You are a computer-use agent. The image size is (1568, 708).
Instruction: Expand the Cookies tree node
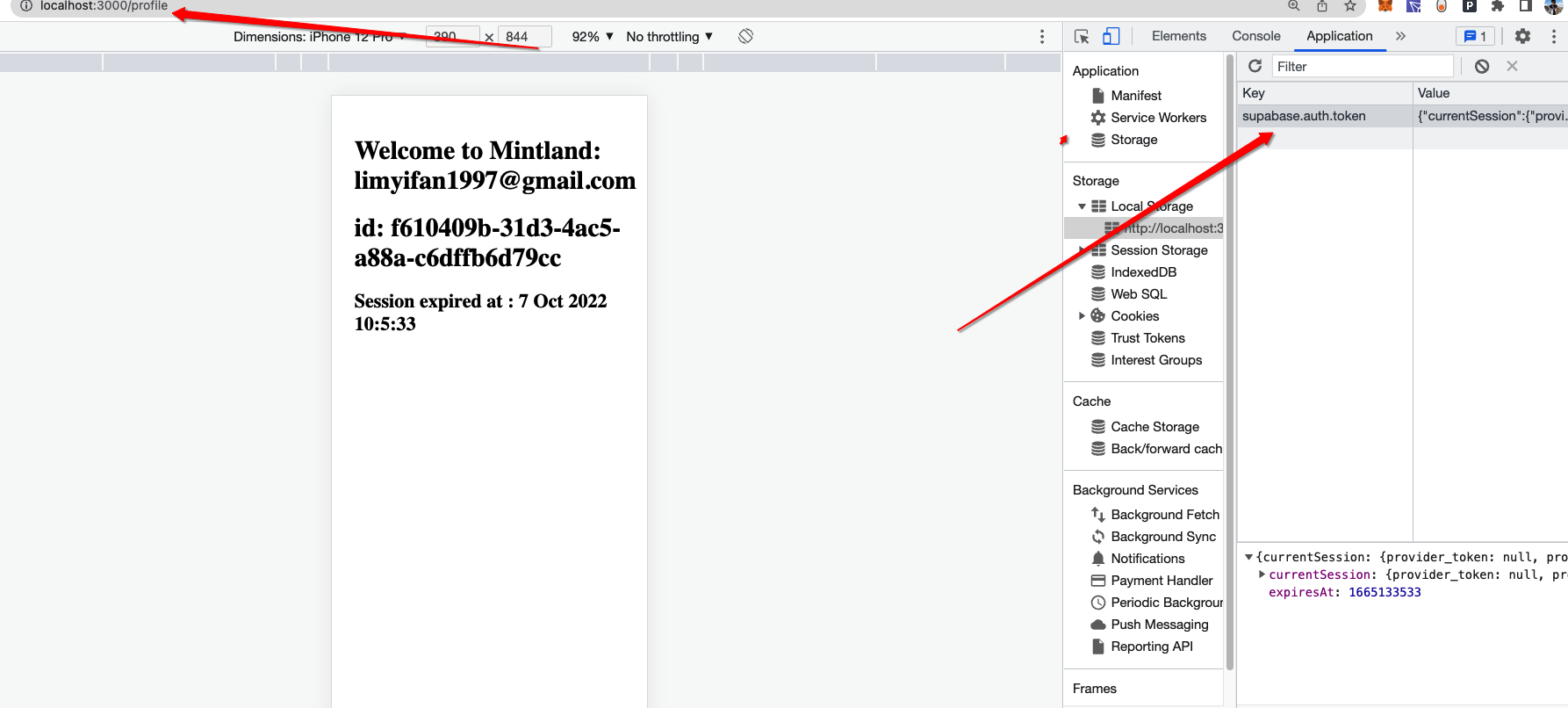(1082, 316)
